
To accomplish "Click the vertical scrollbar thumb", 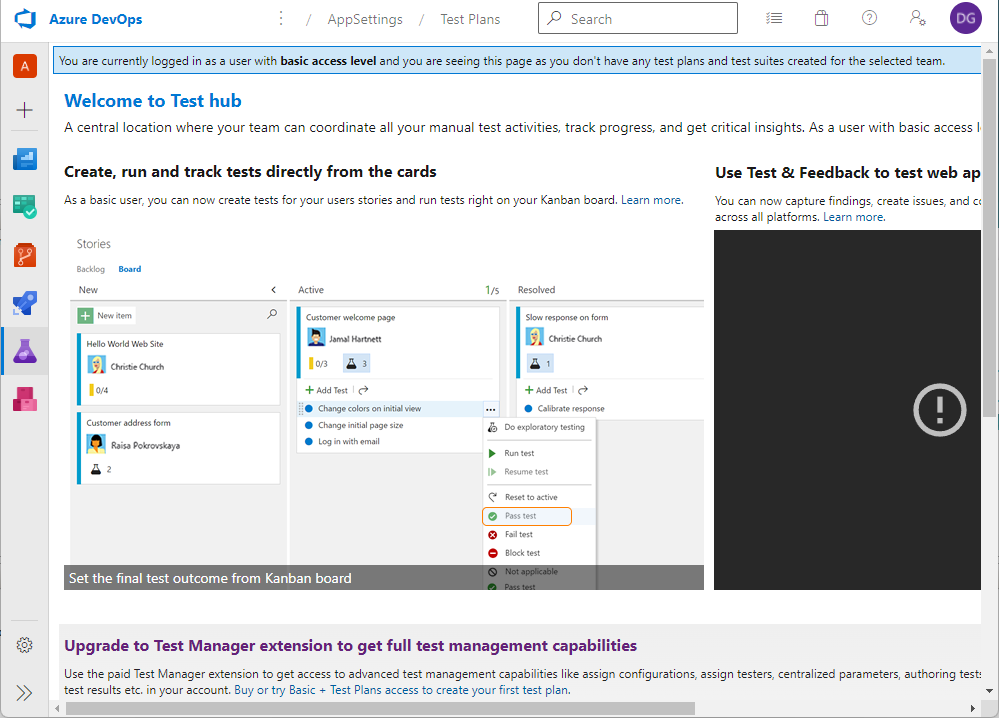I will pyautogui.click(x=989, y=237).
